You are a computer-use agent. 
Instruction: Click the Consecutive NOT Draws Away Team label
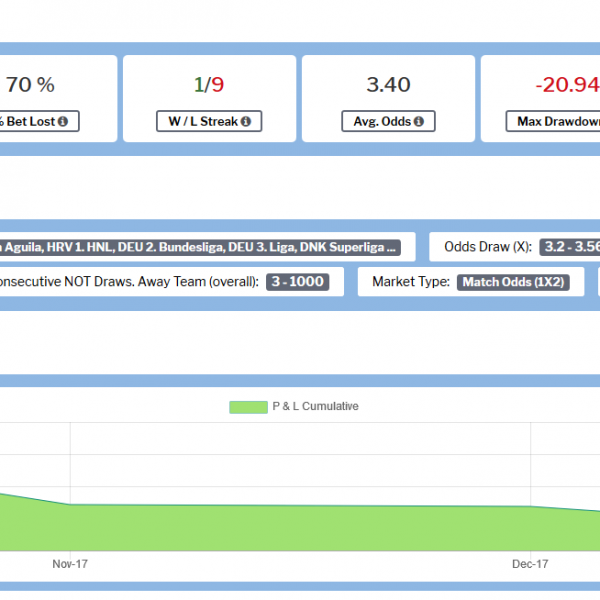coord(129,282)
